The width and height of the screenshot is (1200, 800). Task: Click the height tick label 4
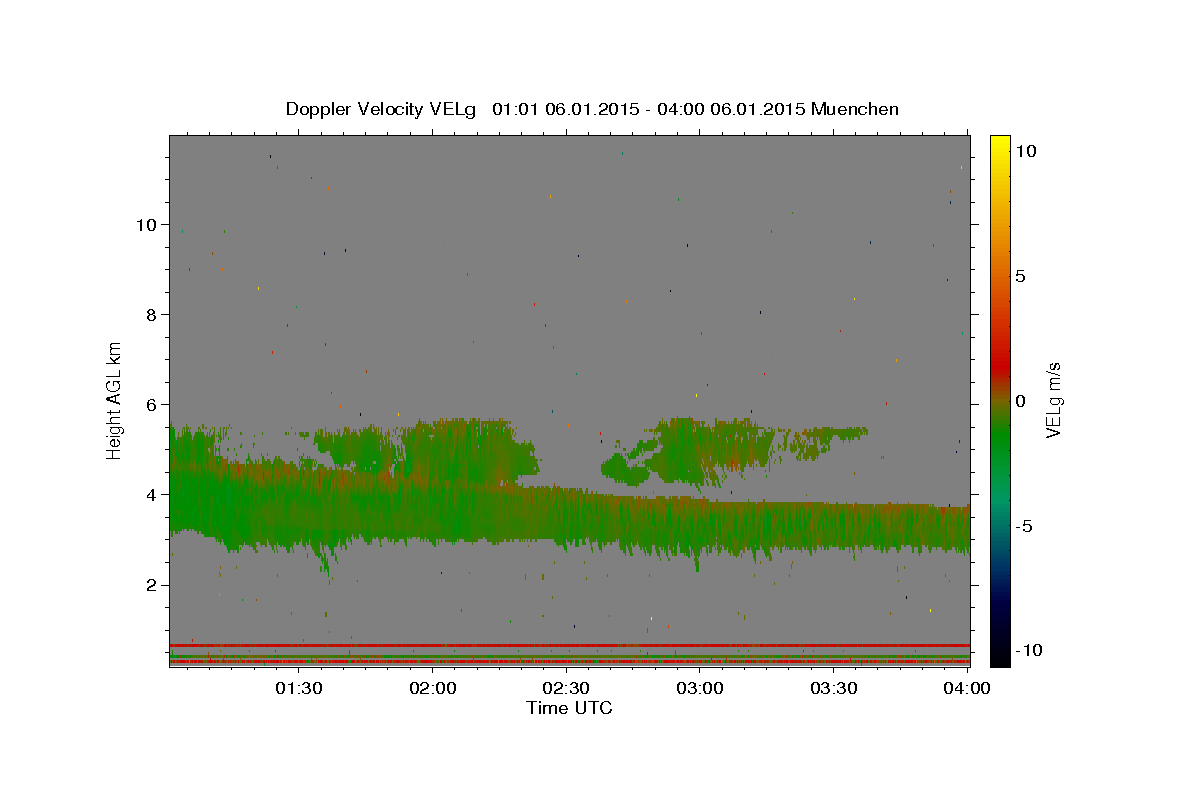(151, 494)
